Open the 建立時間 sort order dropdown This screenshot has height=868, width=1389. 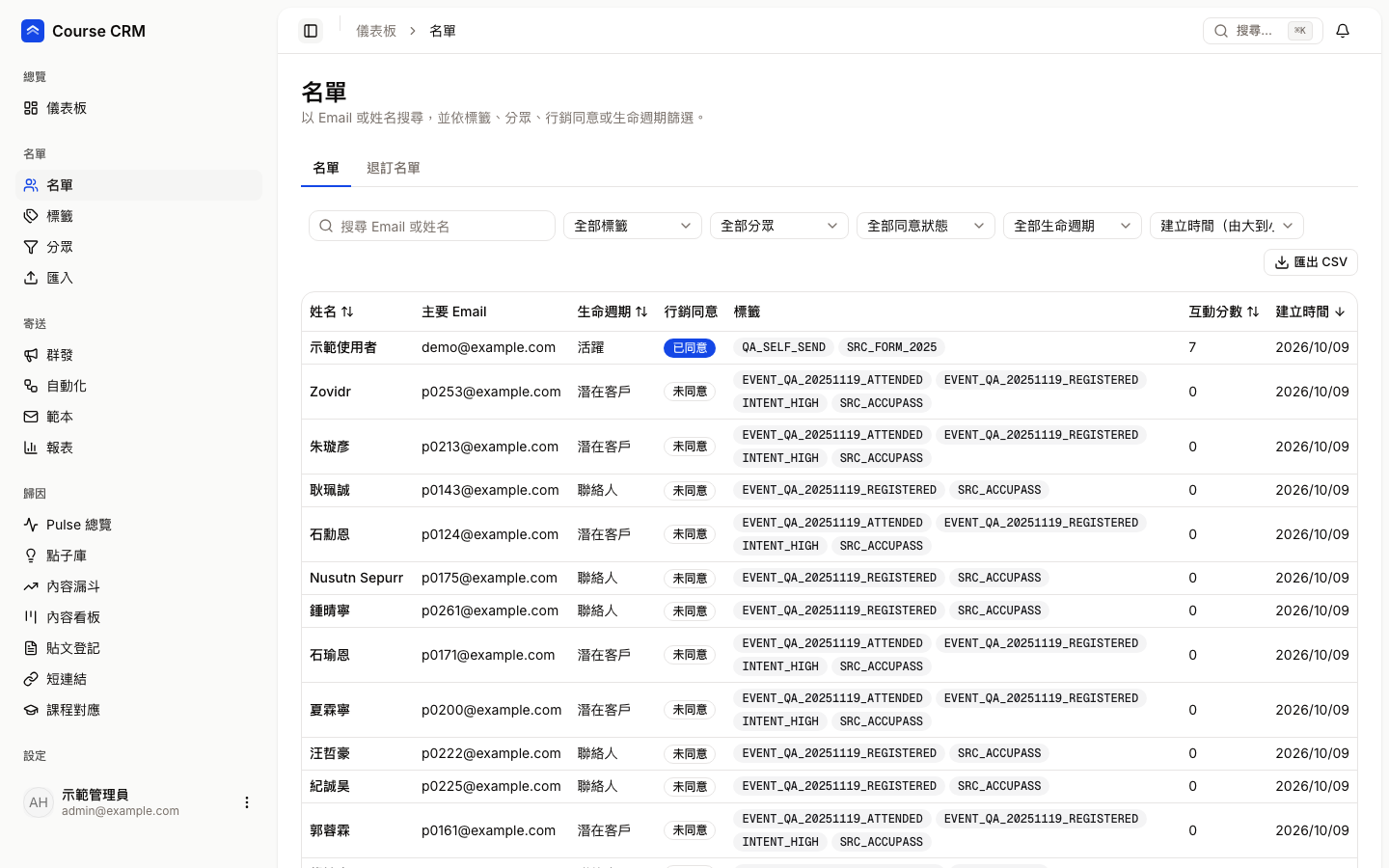pyautogui.click(x=1227, y=226)
